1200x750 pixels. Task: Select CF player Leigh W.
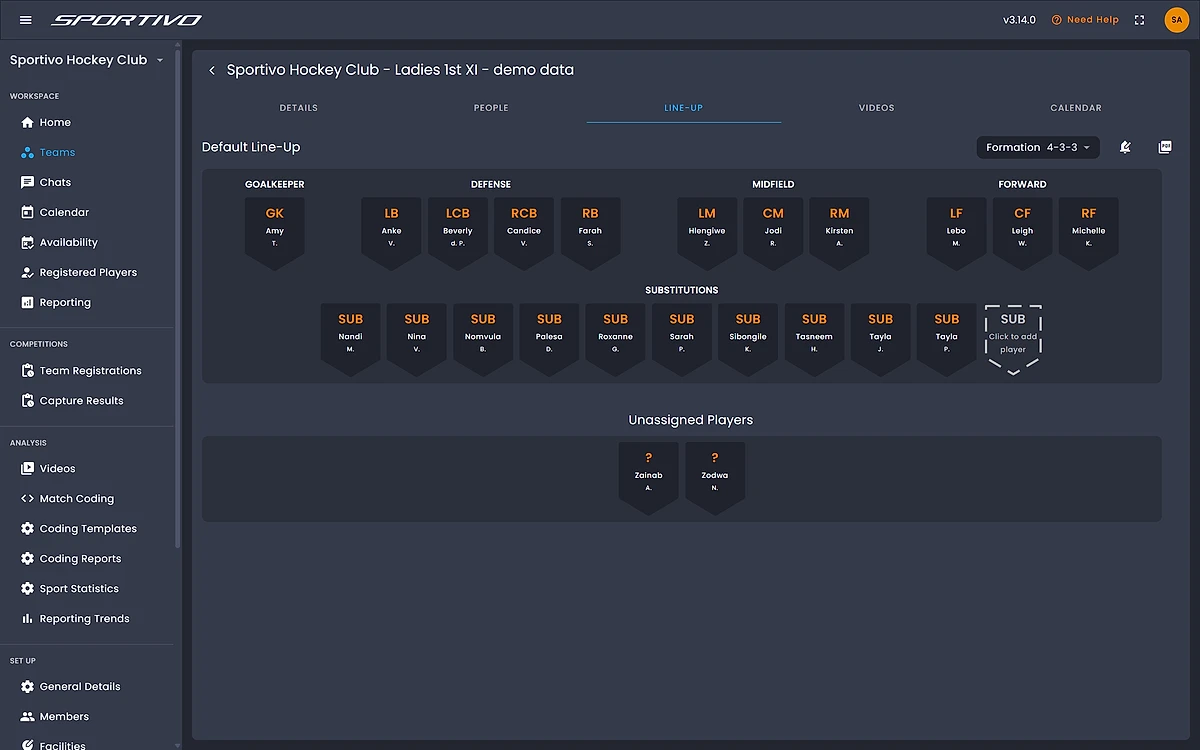point(1022,232)
